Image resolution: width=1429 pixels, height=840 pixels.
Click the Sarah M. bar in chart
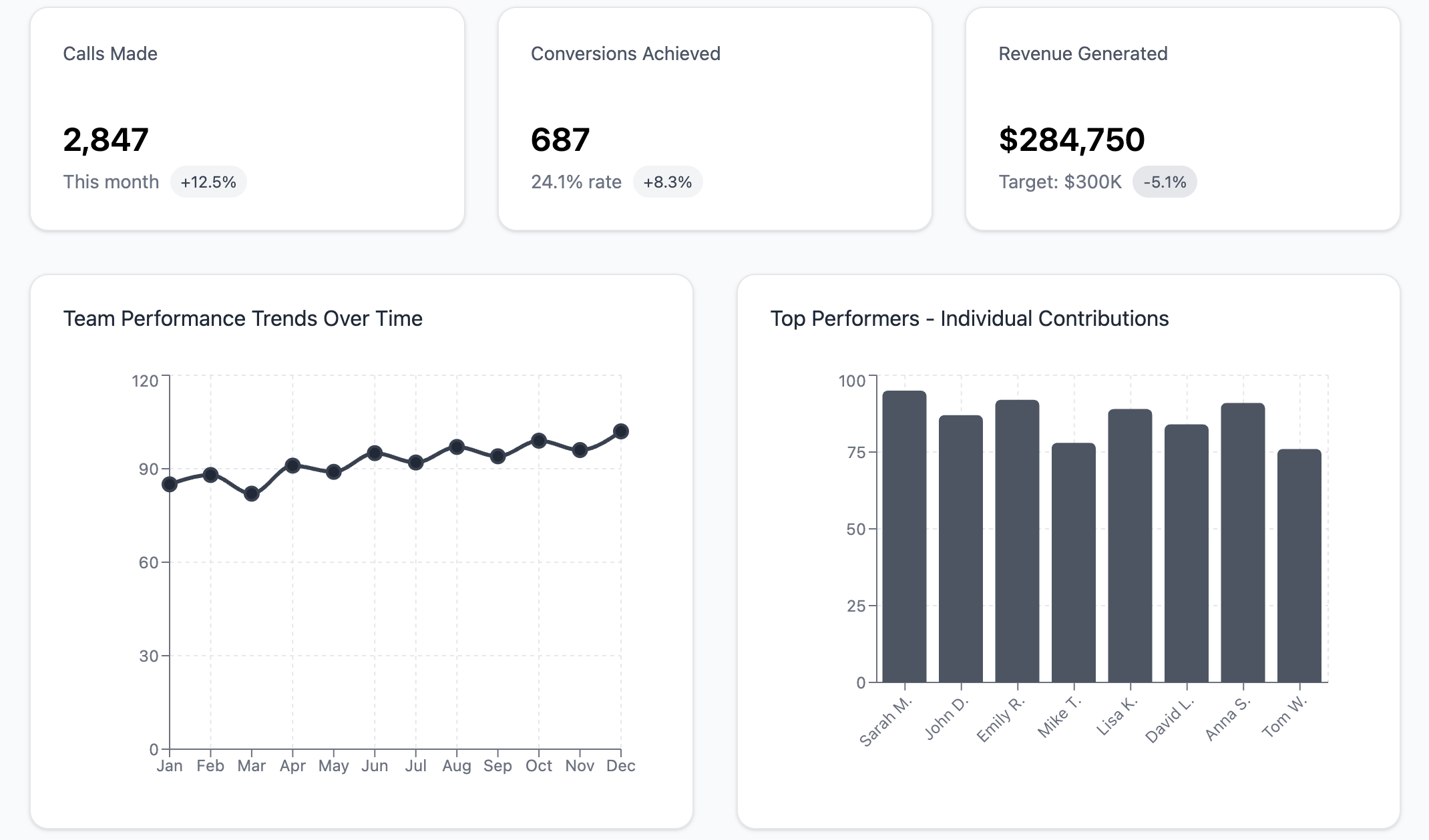click(x=904, y=537)
